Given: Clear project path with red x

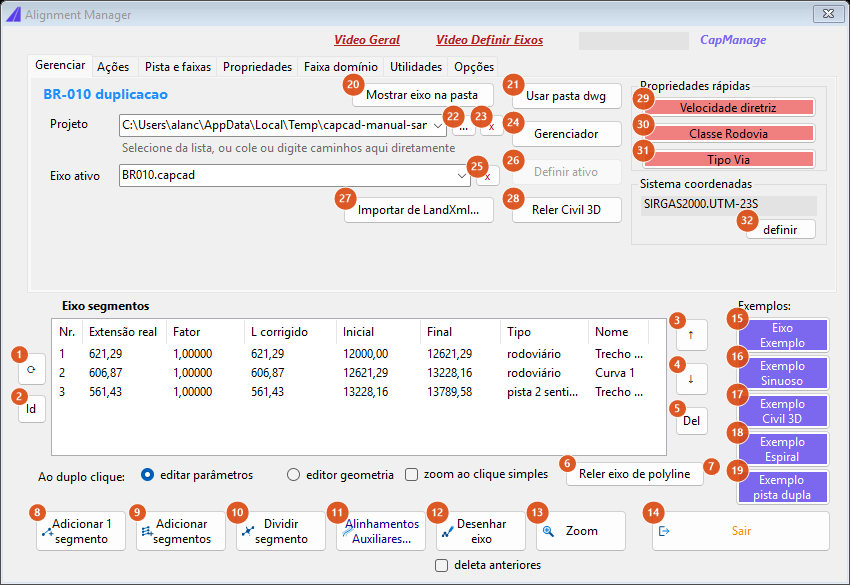Looking at the screenshot, I should coord(492,127).
